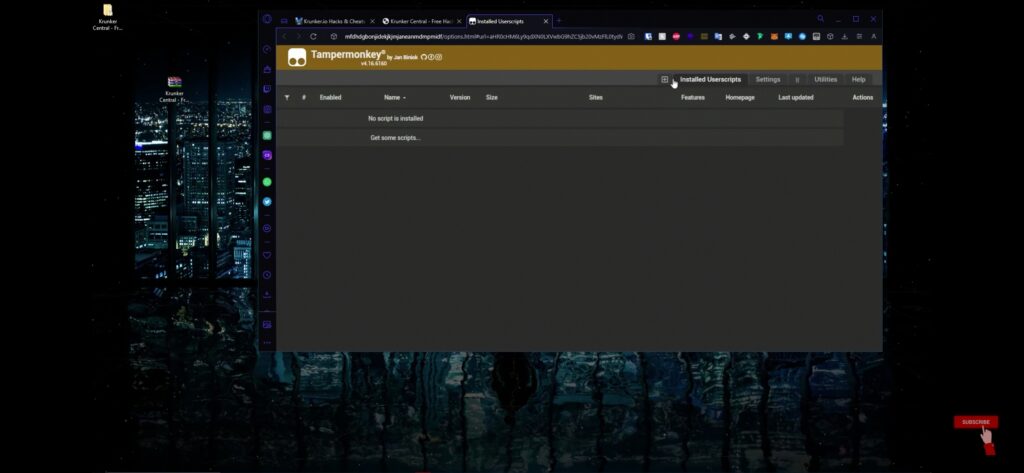Sort by Size column header
Viewport: 1024px width, 473px height.
(492, 97)
